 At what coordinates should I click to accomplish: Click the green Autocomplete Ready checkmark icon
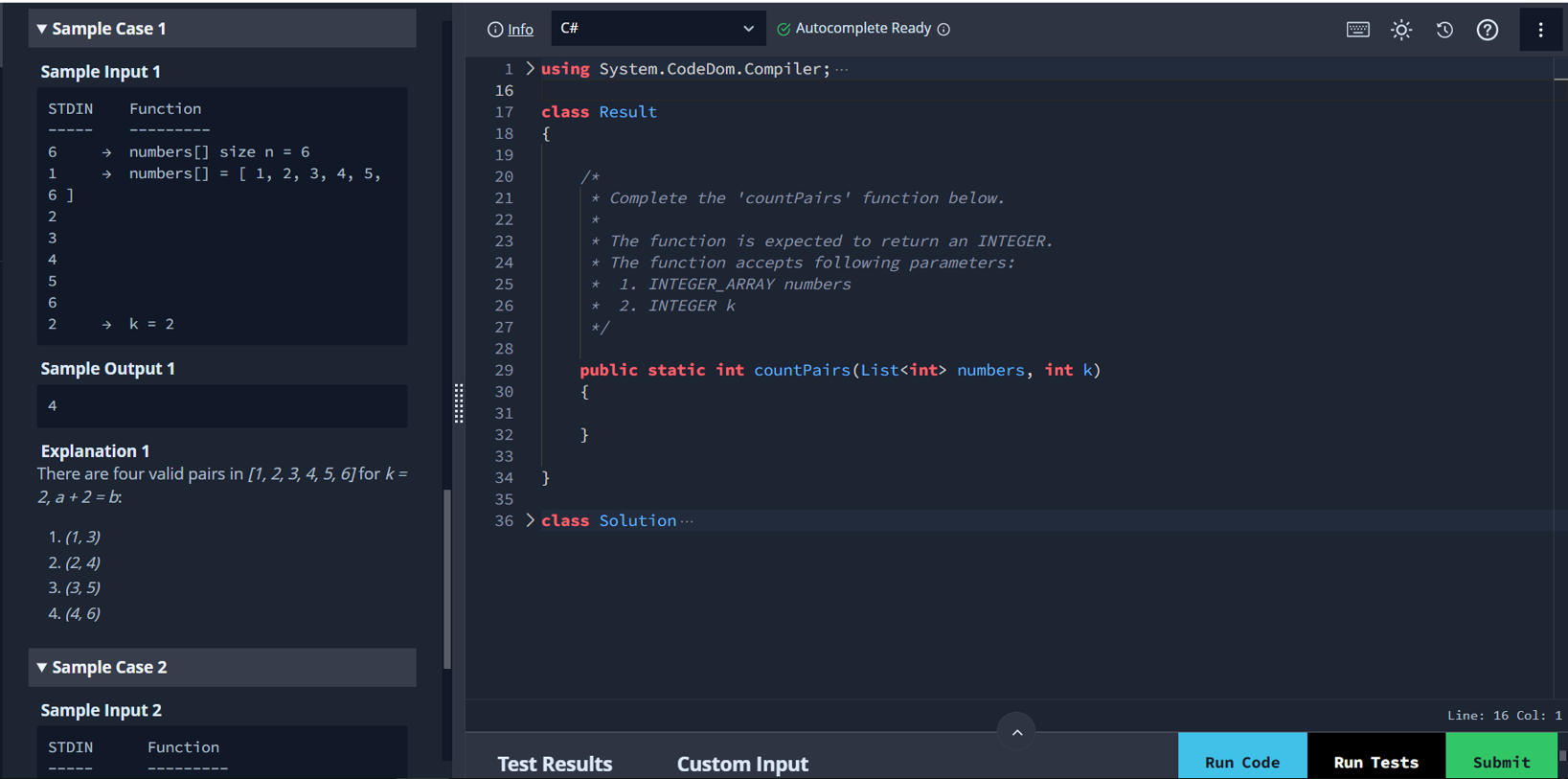tap(784, 29)
